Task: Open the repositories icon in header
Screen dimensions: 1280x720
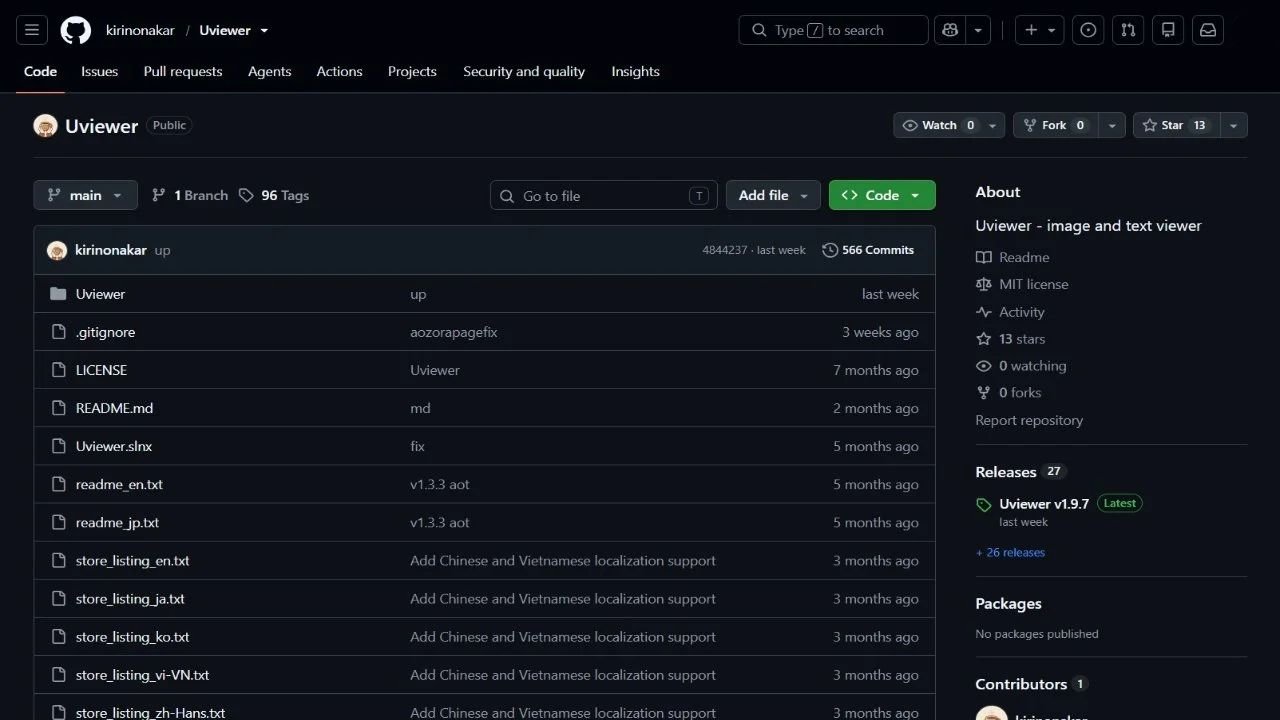Action: pyautogui.click(x=1168, y=30)
